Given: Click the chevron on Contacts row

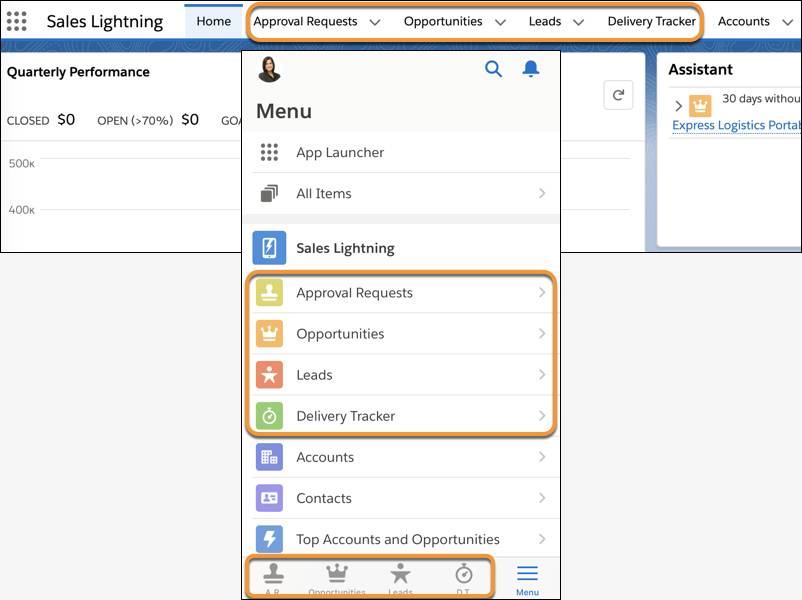Looking at the screenshot, I should pos(542,498).
